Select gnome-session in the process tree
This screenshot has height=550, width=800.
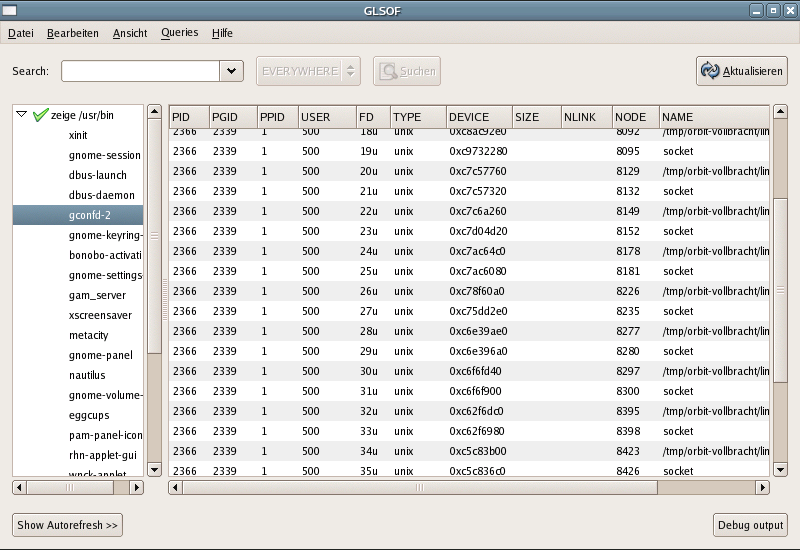(x=105, y=155)
